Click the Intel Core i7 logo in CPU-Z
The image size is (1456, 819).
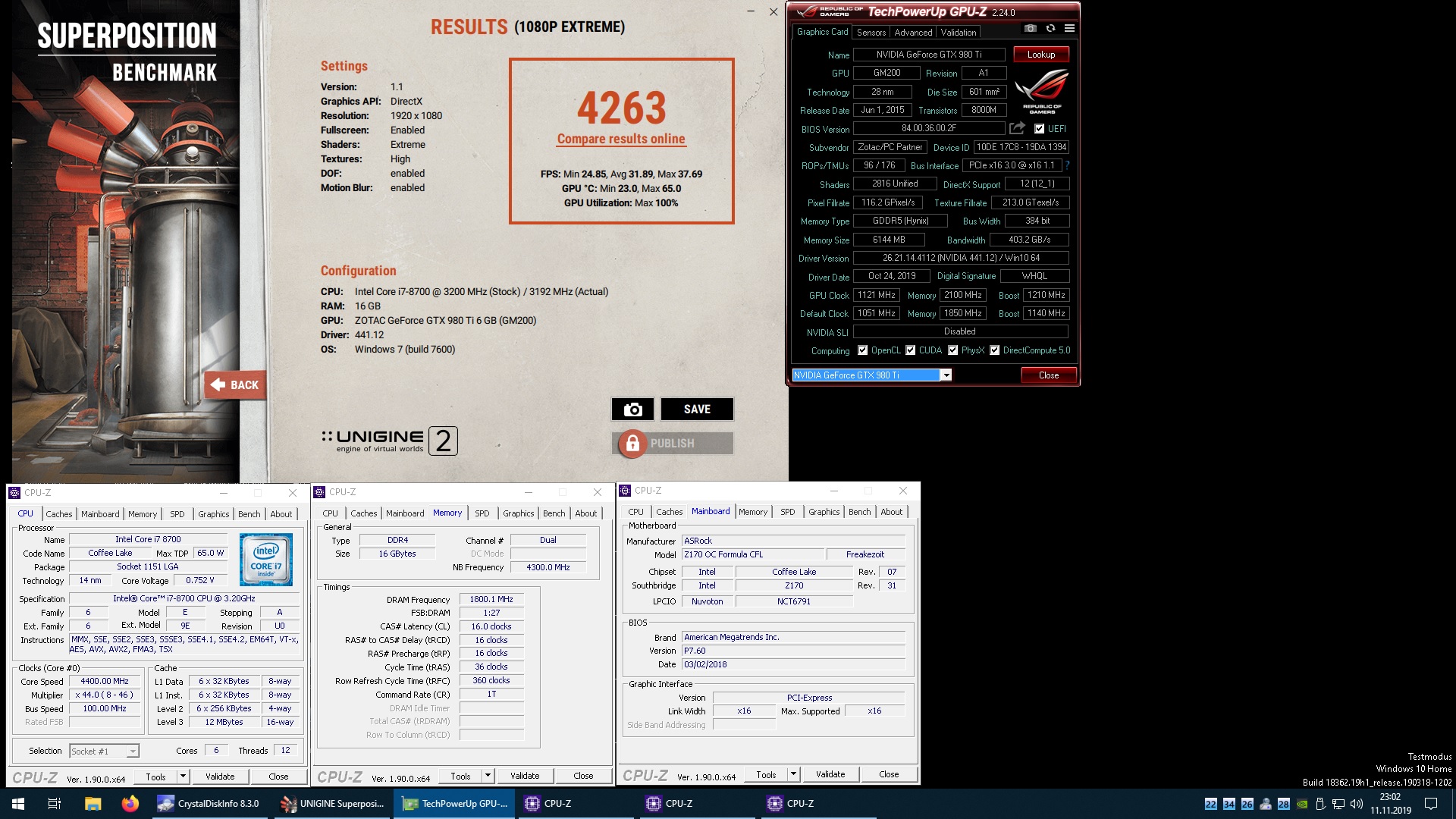[x=265, y=560]
